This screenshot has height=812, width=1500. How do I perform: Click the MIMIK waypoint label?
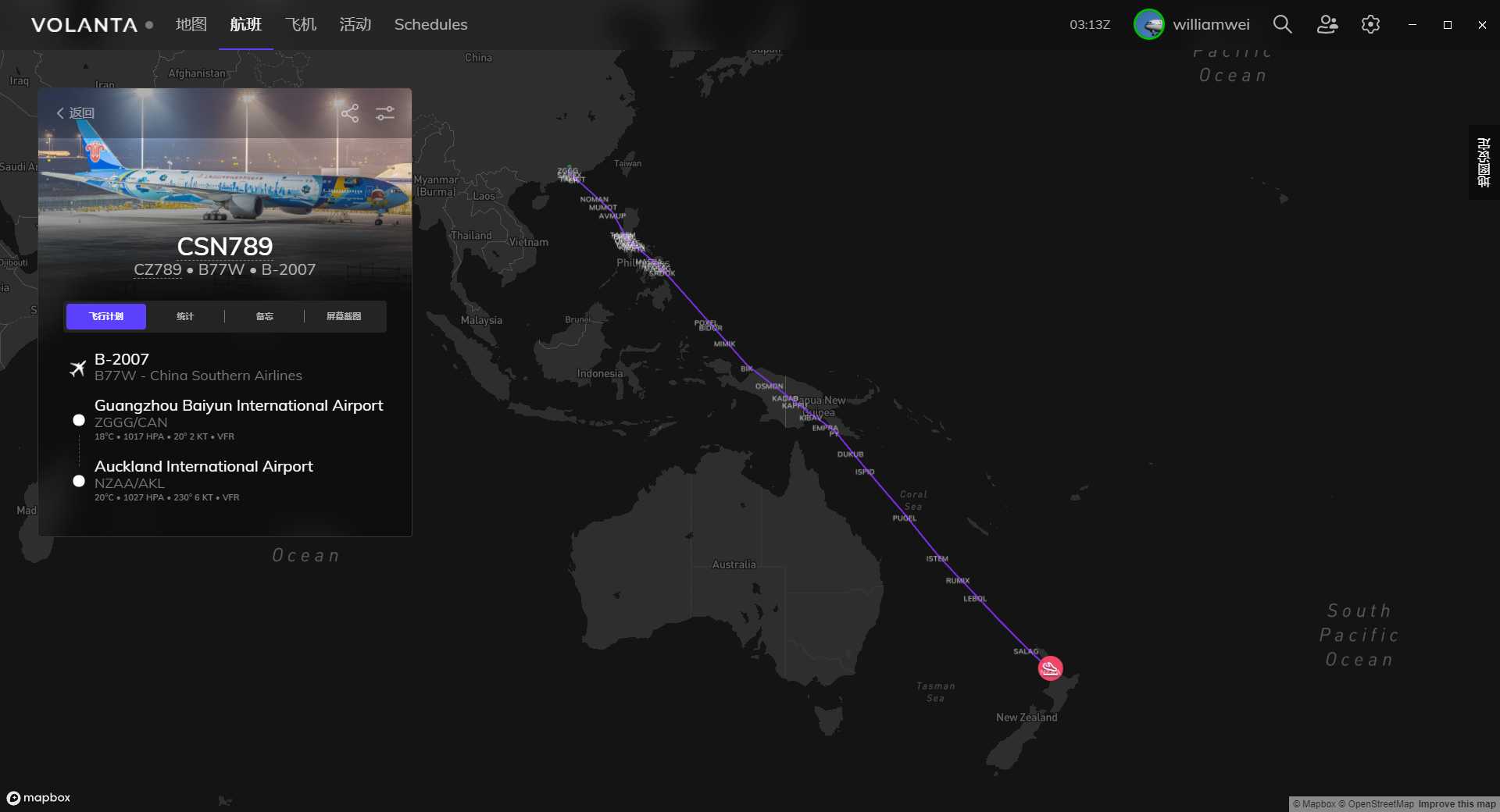(x=724, y=344)
